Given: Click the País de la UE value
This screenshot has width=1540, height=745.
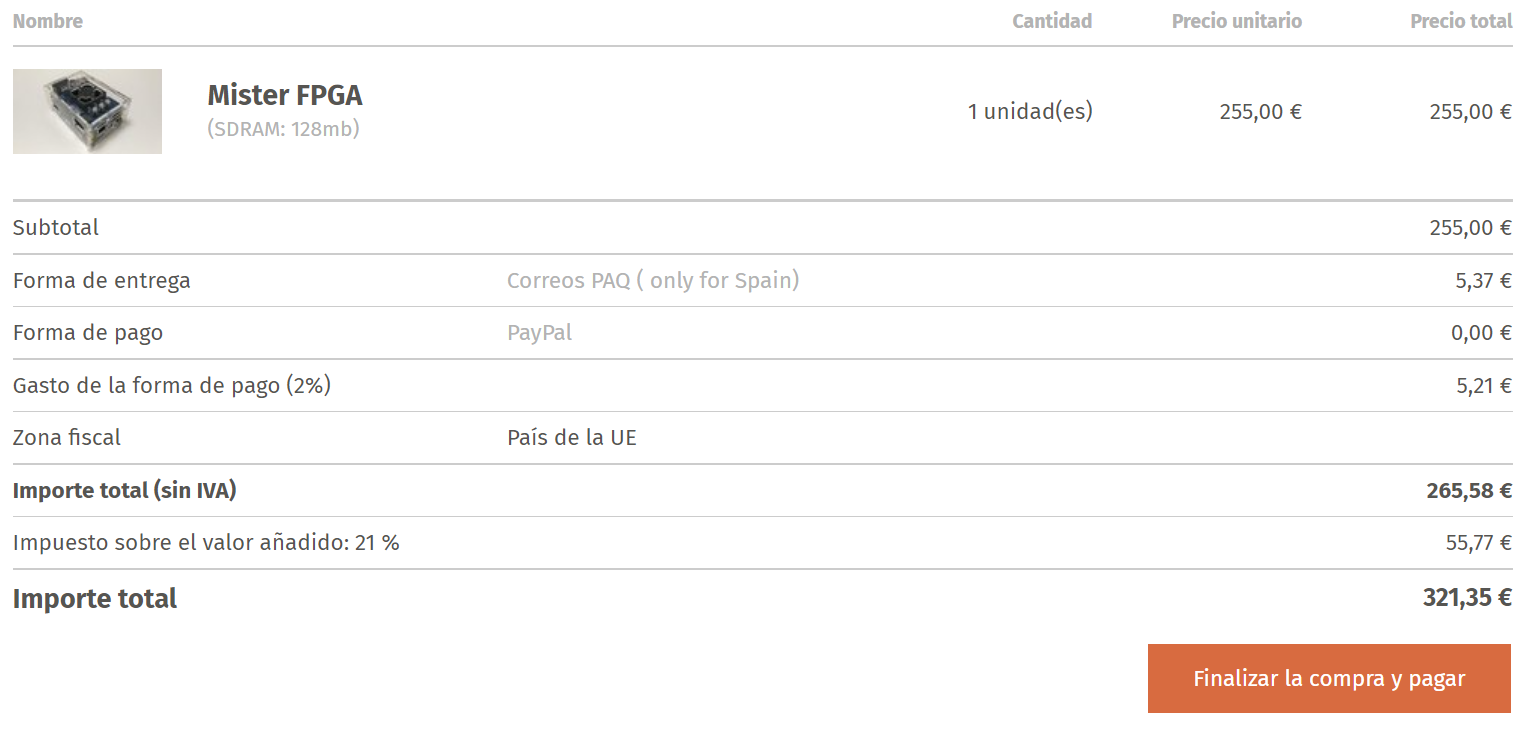Looking at the screenshot, I should pyautogui.click(x=571, y=437).
